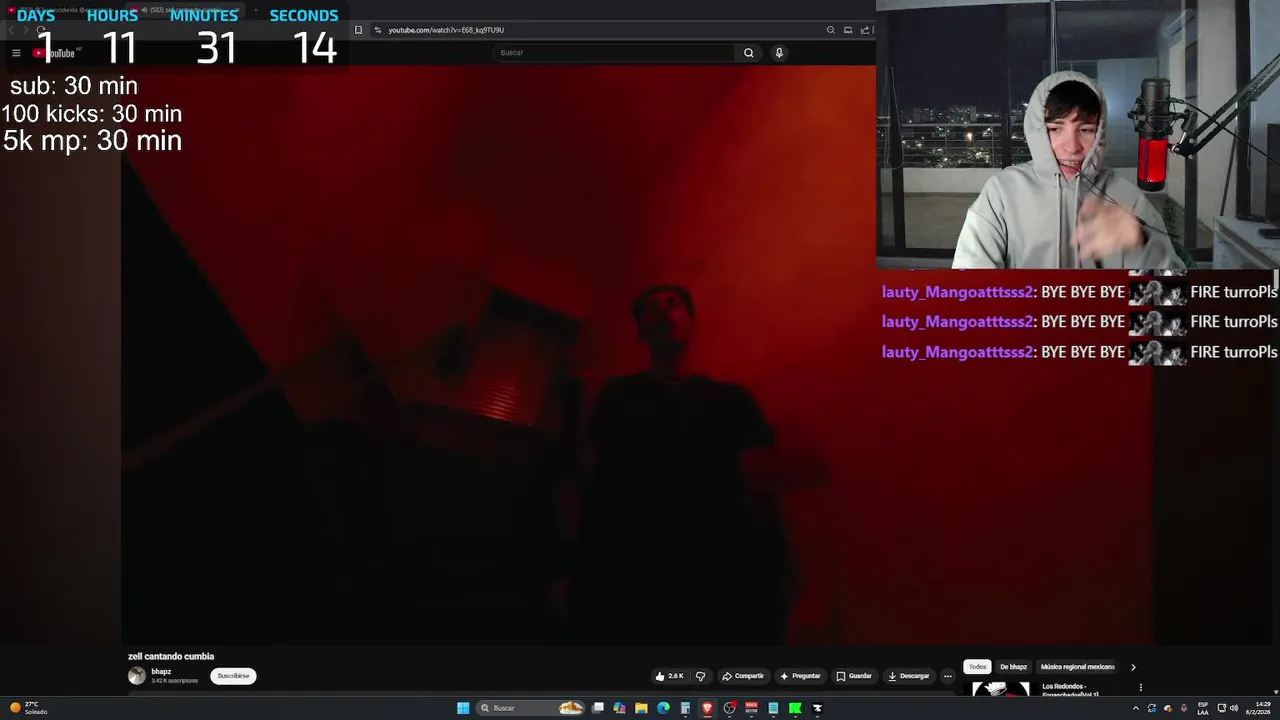Open the bhapz channel name link
Screen dimensions: 1280x720
tap(161, 672)
